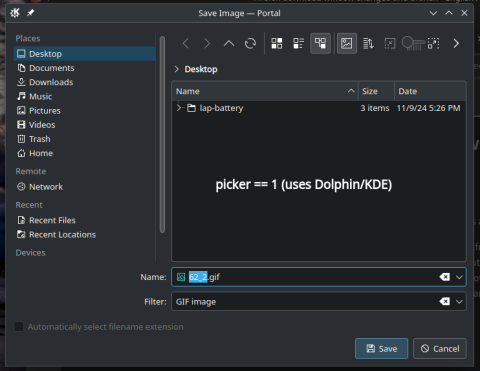Click the zoom in icon button
The width and height of the screenshot is (480, 371).
coord(434,43)
